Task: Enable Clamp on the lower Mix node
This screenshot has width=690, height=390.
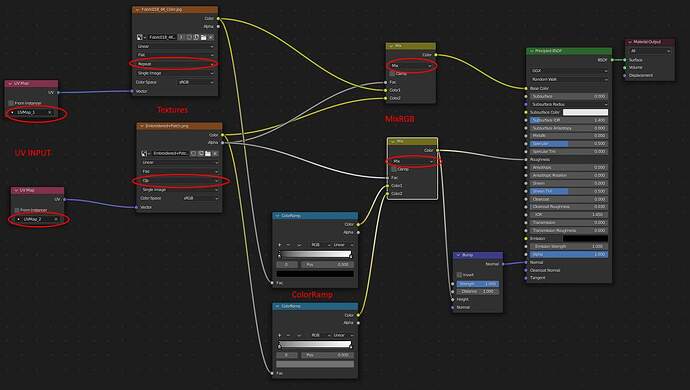Action: pyautogui.click(x=393, y=169)
